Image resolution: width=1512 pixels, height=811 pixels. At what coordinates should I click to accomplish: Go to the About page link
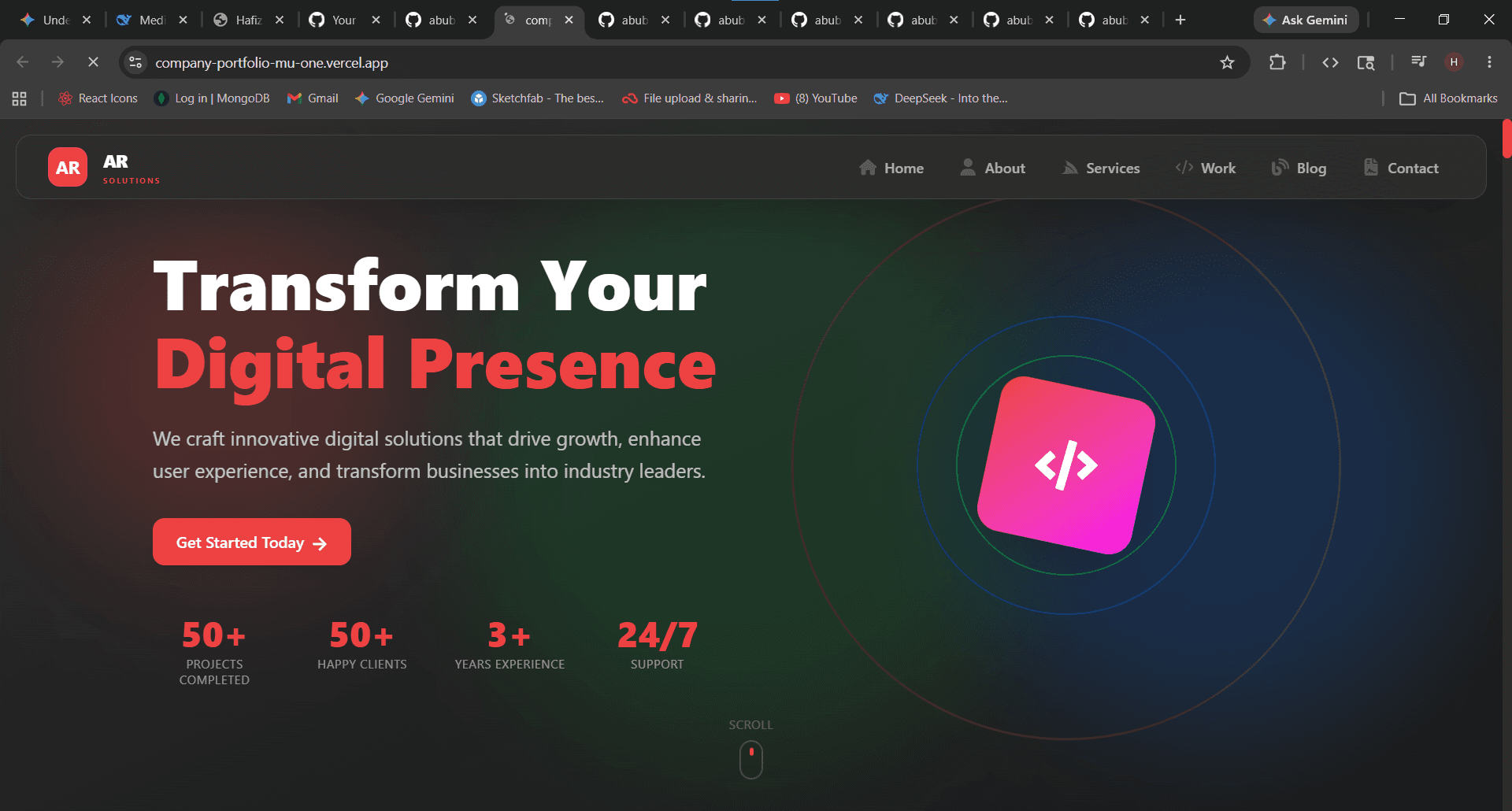click(x=992, y=168)
